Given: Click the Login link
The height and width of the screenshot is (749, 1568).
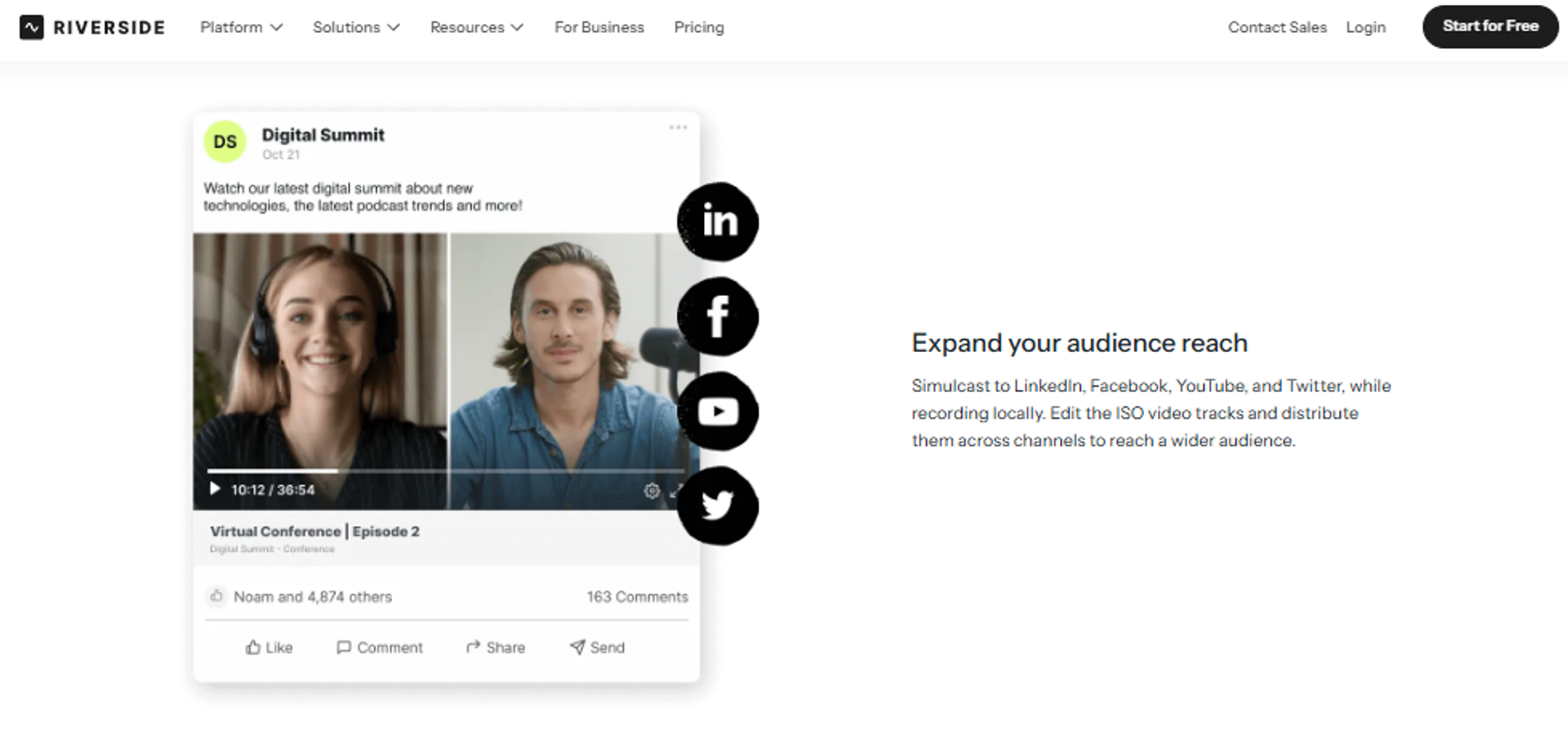Looking at the screenshot, I should pos(1365,27).
